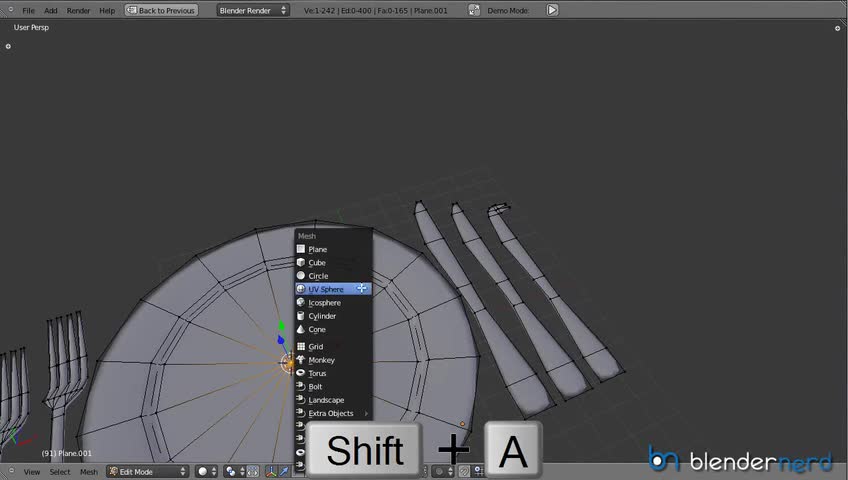The height and width of the screenshot is (480, 848).
Task: Open the Help menu
Action: point(107,10)
